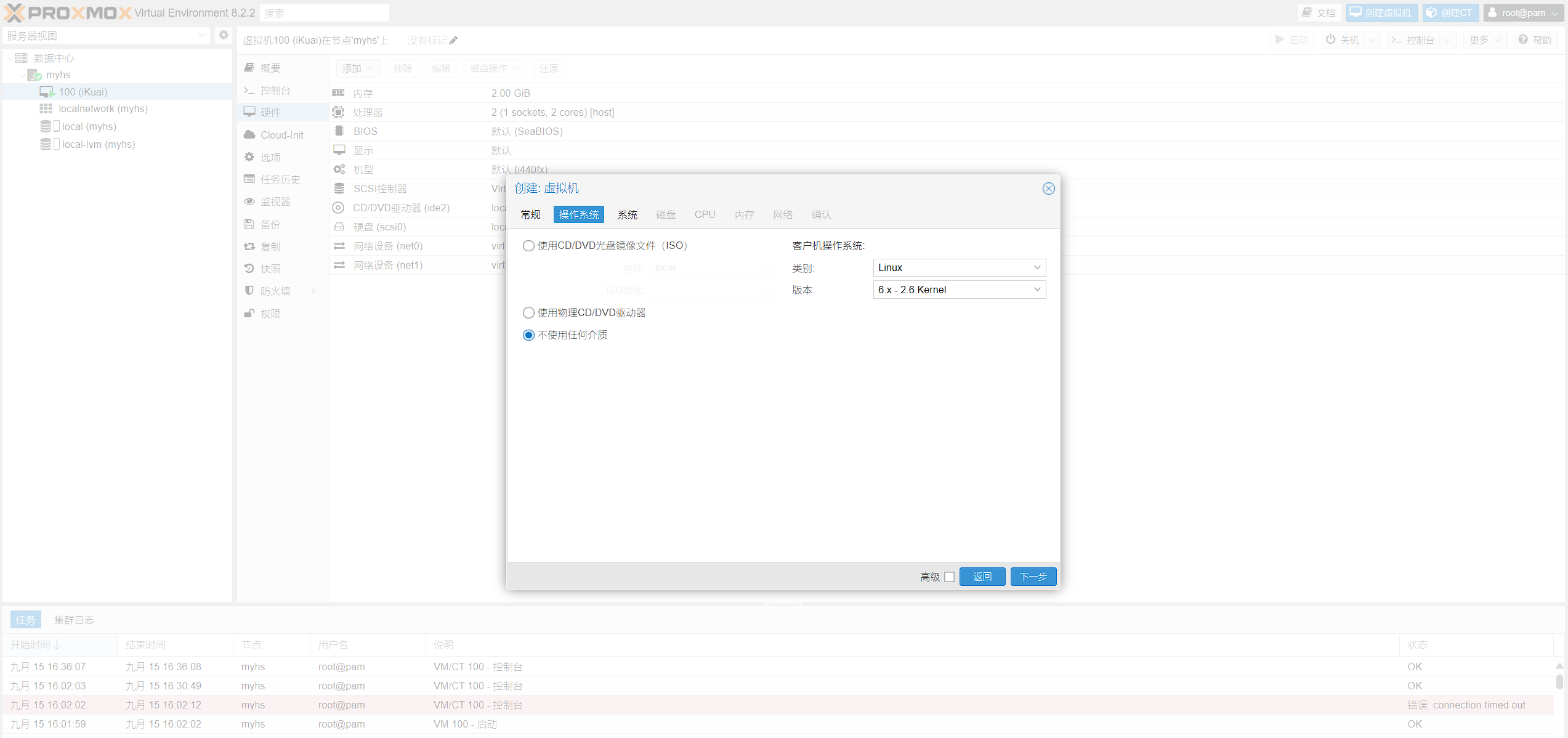
Task: Click 创建CT create container button
Action: (x=1450, y=12)
